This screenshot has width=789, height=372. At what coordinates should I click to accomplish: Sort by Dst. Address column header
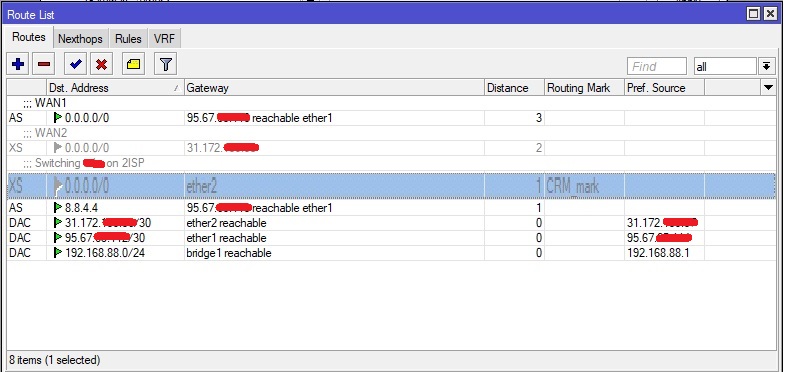pos(115,88)
